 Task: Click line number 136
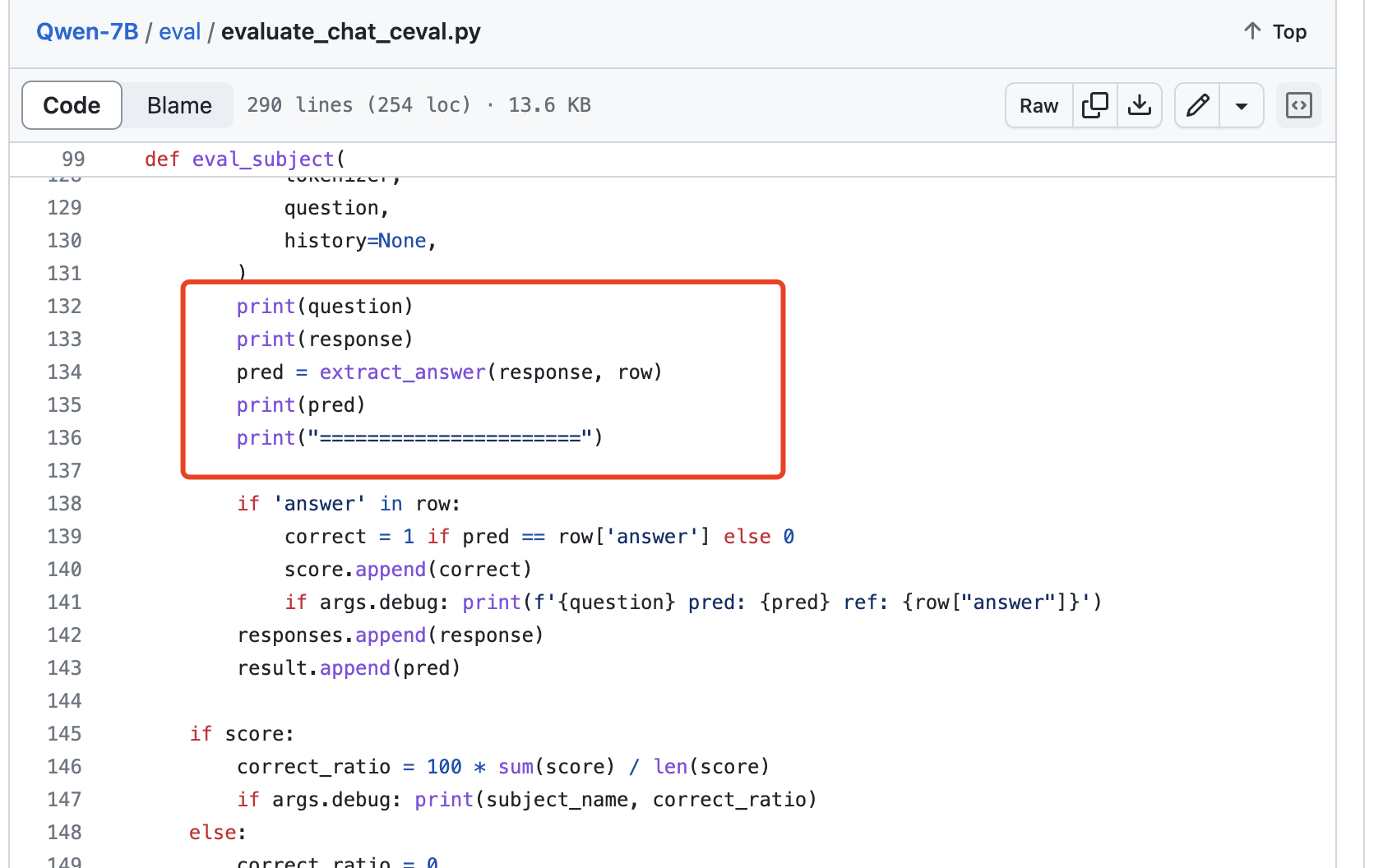(64, 437)
